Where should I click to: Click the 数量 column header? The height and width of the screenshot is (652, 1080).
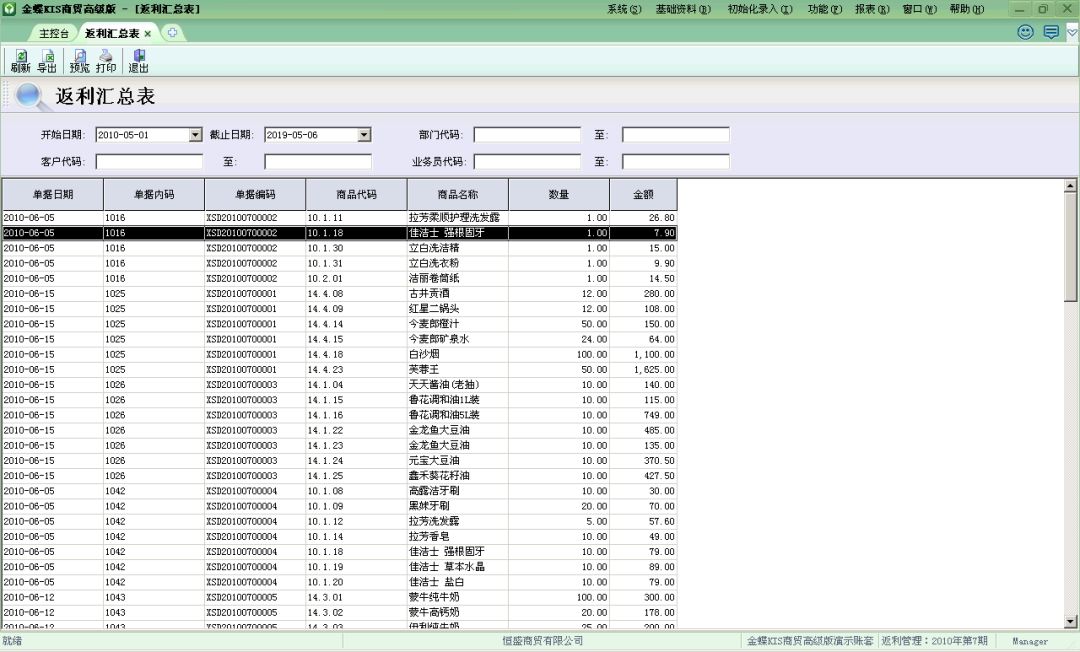coord(559,195)
